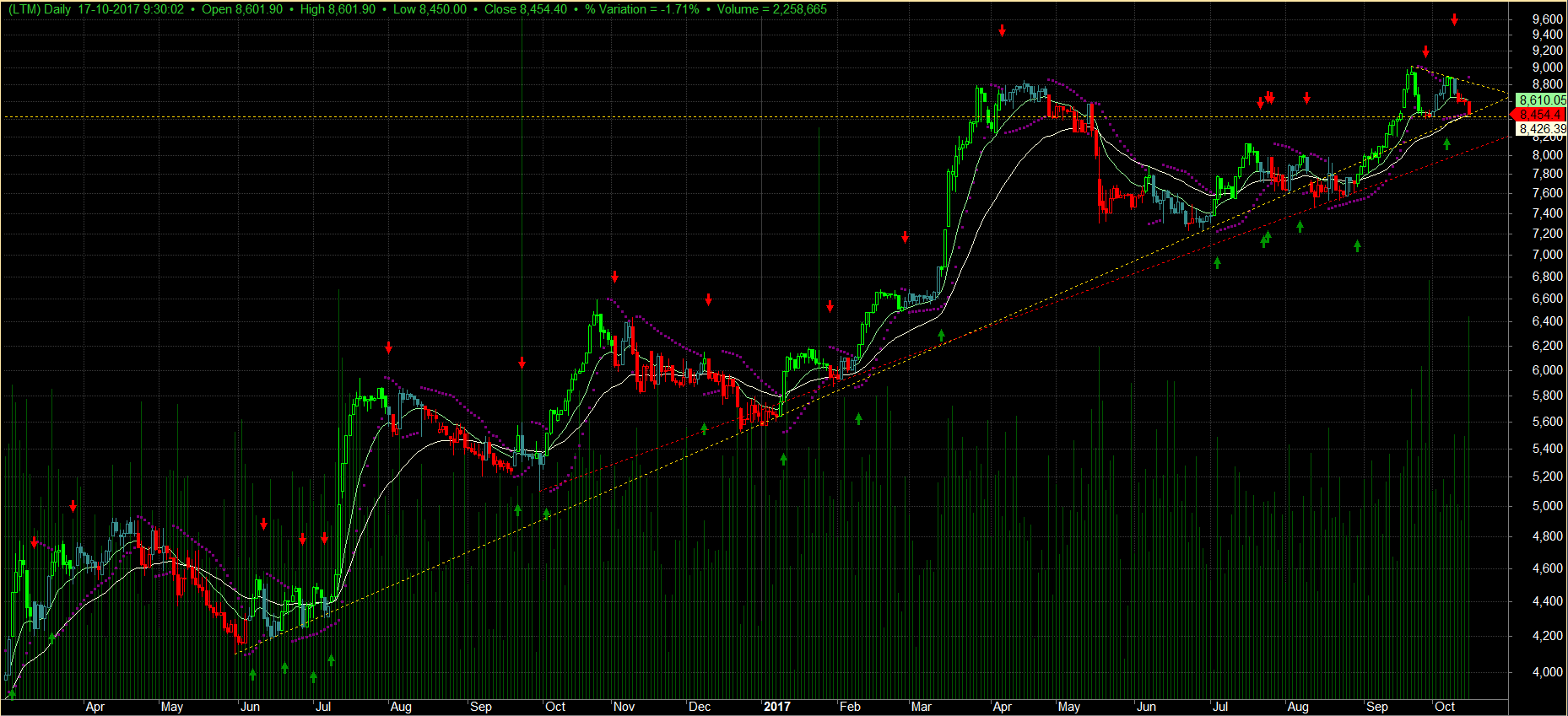Viewport: 1568px width, 716px height.
Task: Click the Dec label on the time axis
Action: (x=700, y=707)
